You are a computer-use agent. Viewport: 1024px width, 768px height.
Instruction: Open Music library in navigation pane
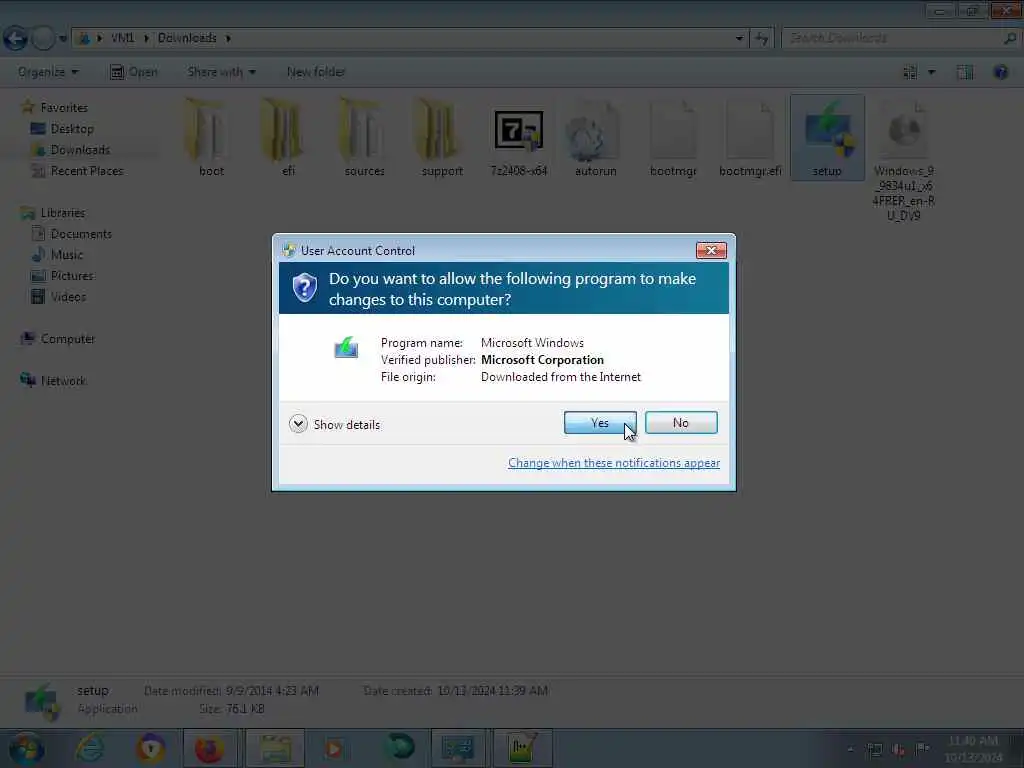point(67,255)
